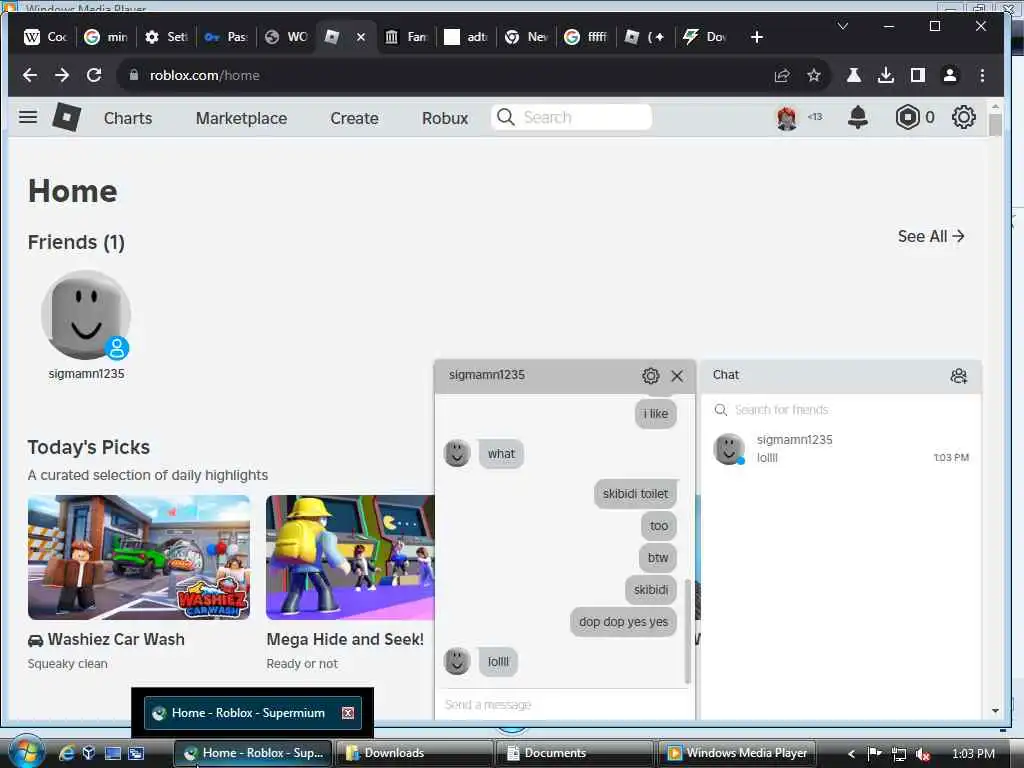
Task: Click the Roblox search field
Action: pos(571,118)
